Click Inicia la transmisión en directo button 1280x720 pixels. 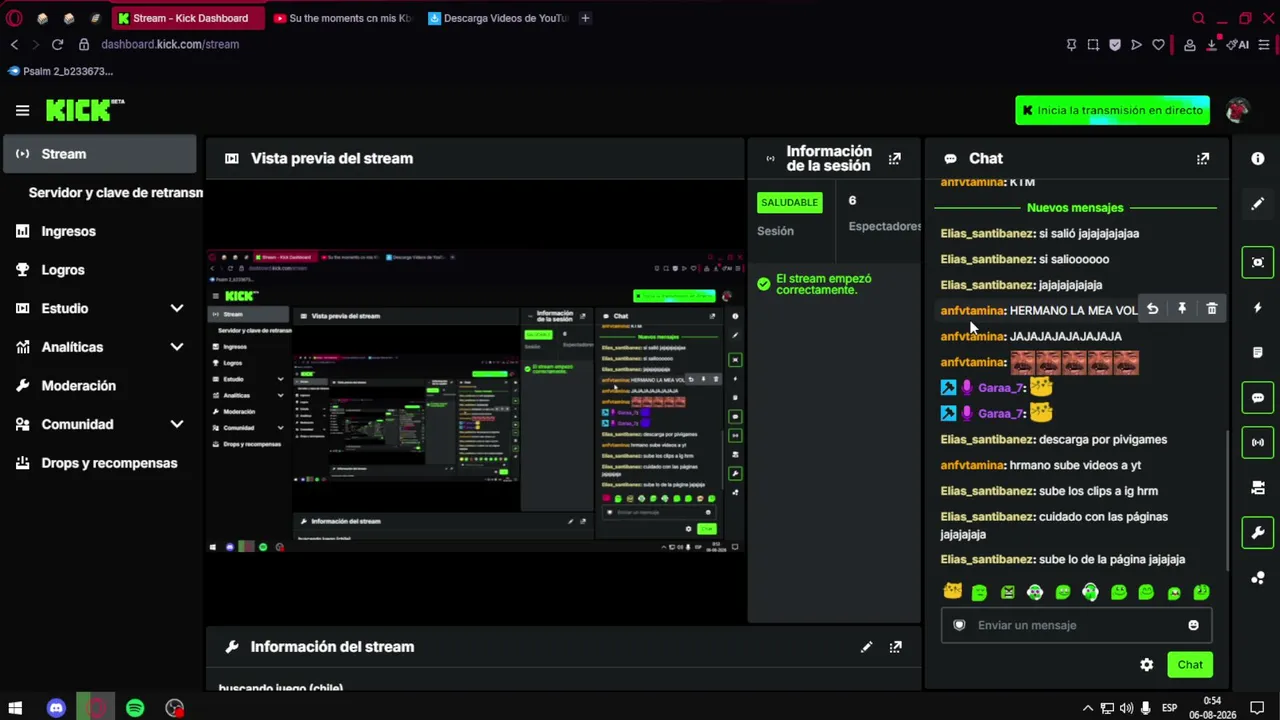pyautogui.click(x=1112, y=110)
